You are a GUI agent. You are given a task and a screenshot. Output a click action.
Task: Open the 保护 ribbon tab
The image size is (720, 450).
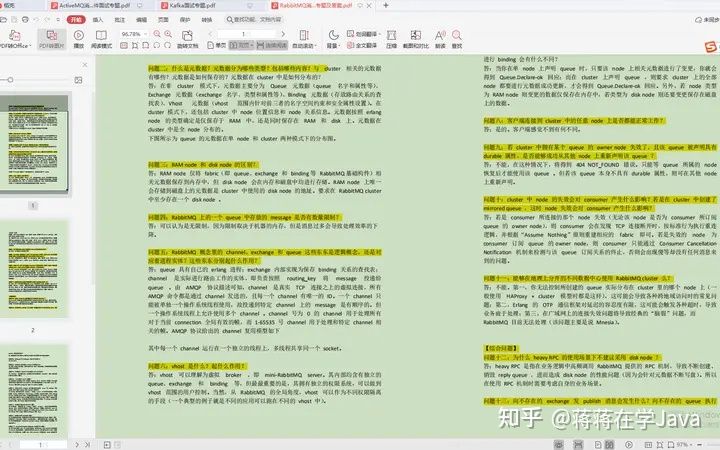coord(185,20)
